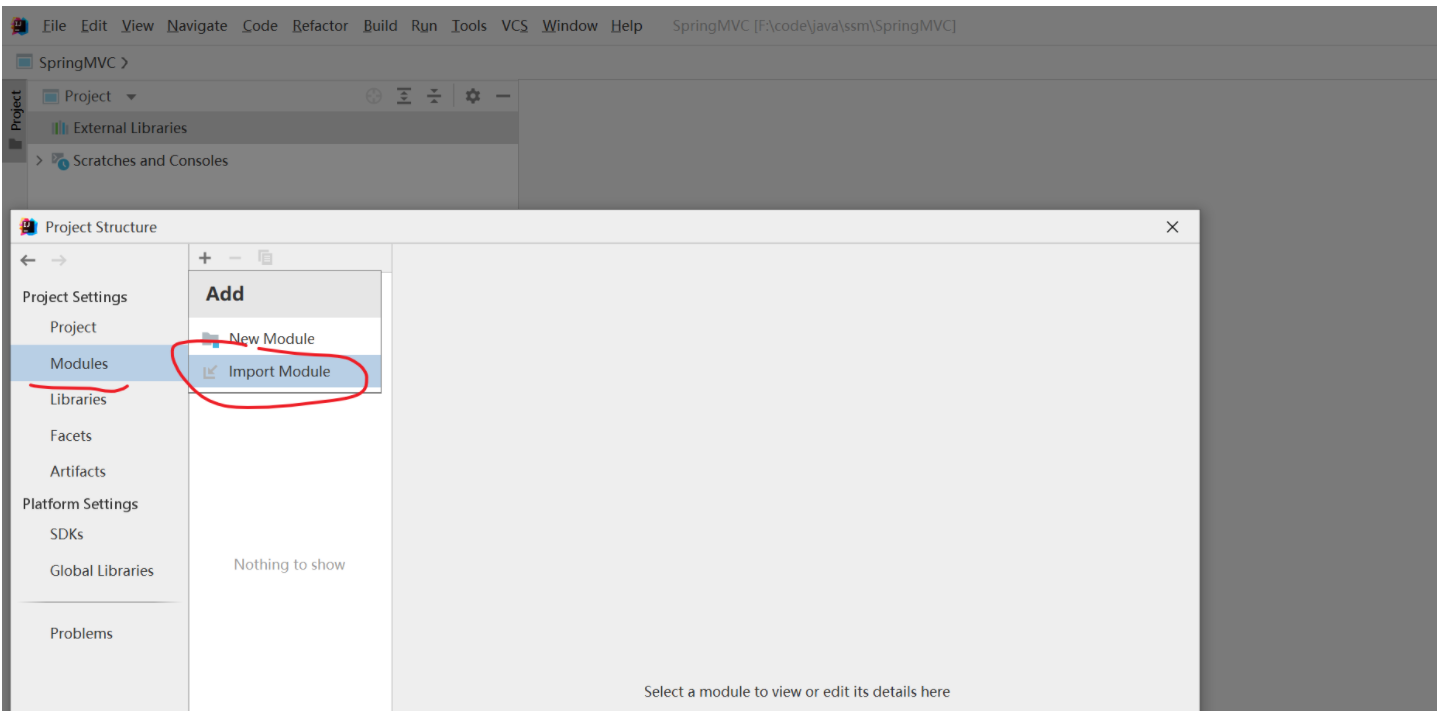This screenshot has width=1437, height=711.
Task: Click the Project view folder icon
Action: coord(50,97)
